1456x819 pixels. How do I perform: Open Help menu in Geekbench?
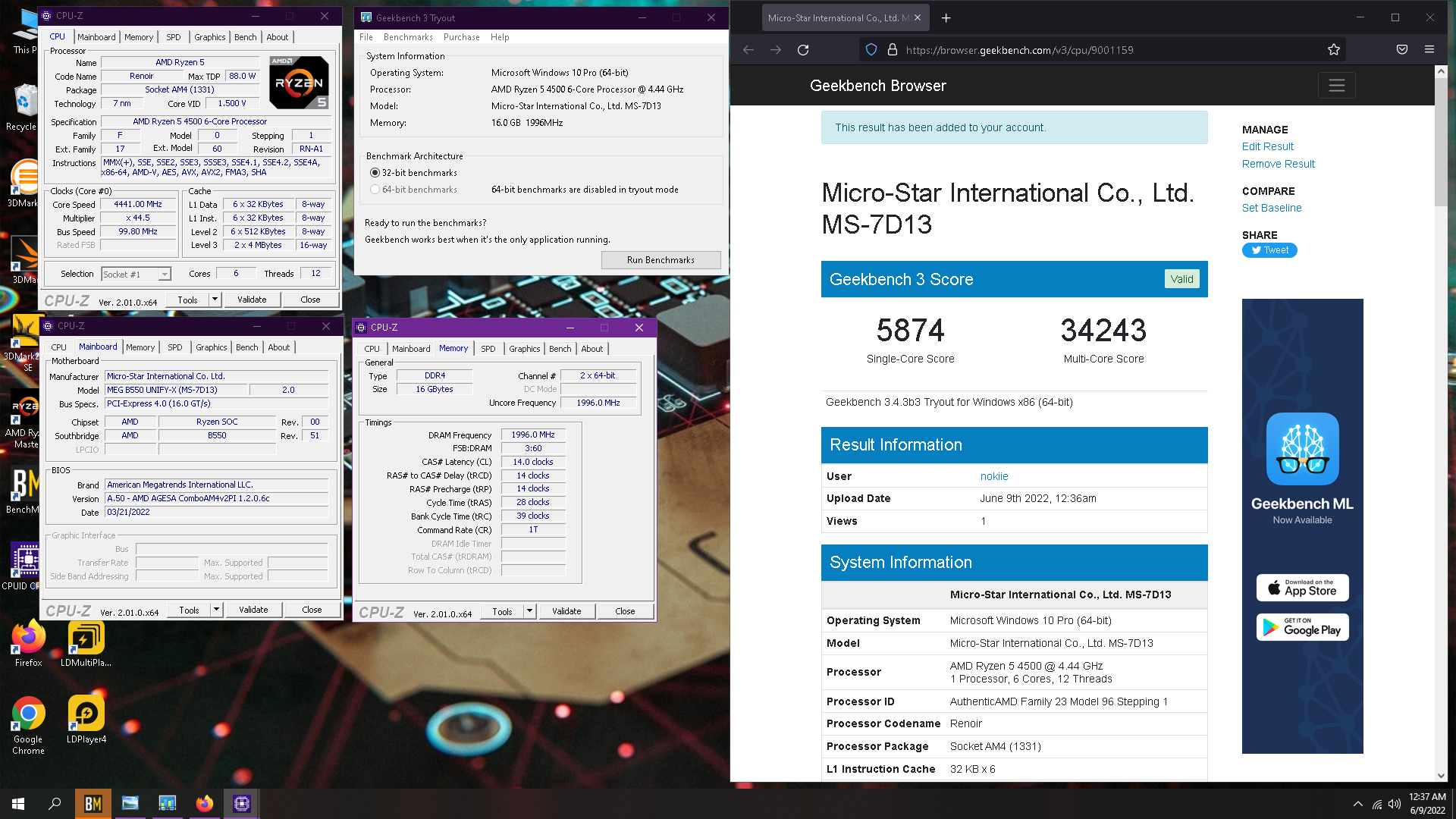500,37
